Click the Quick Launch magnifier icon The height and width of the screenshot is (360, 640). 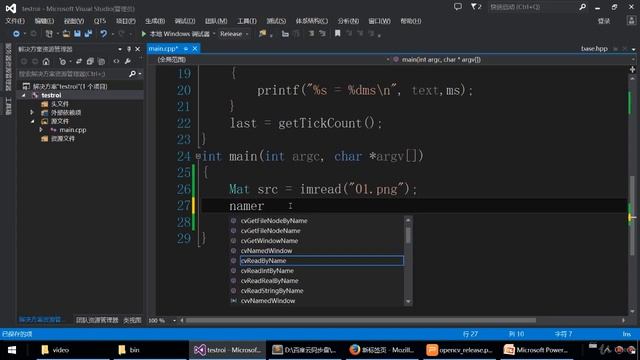click(582, 7)
